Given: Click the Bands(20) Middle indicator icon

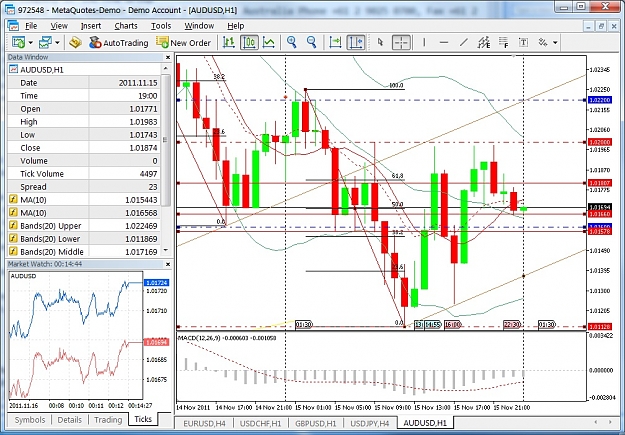Looking at the screenshot, I should tap(13, 252).
